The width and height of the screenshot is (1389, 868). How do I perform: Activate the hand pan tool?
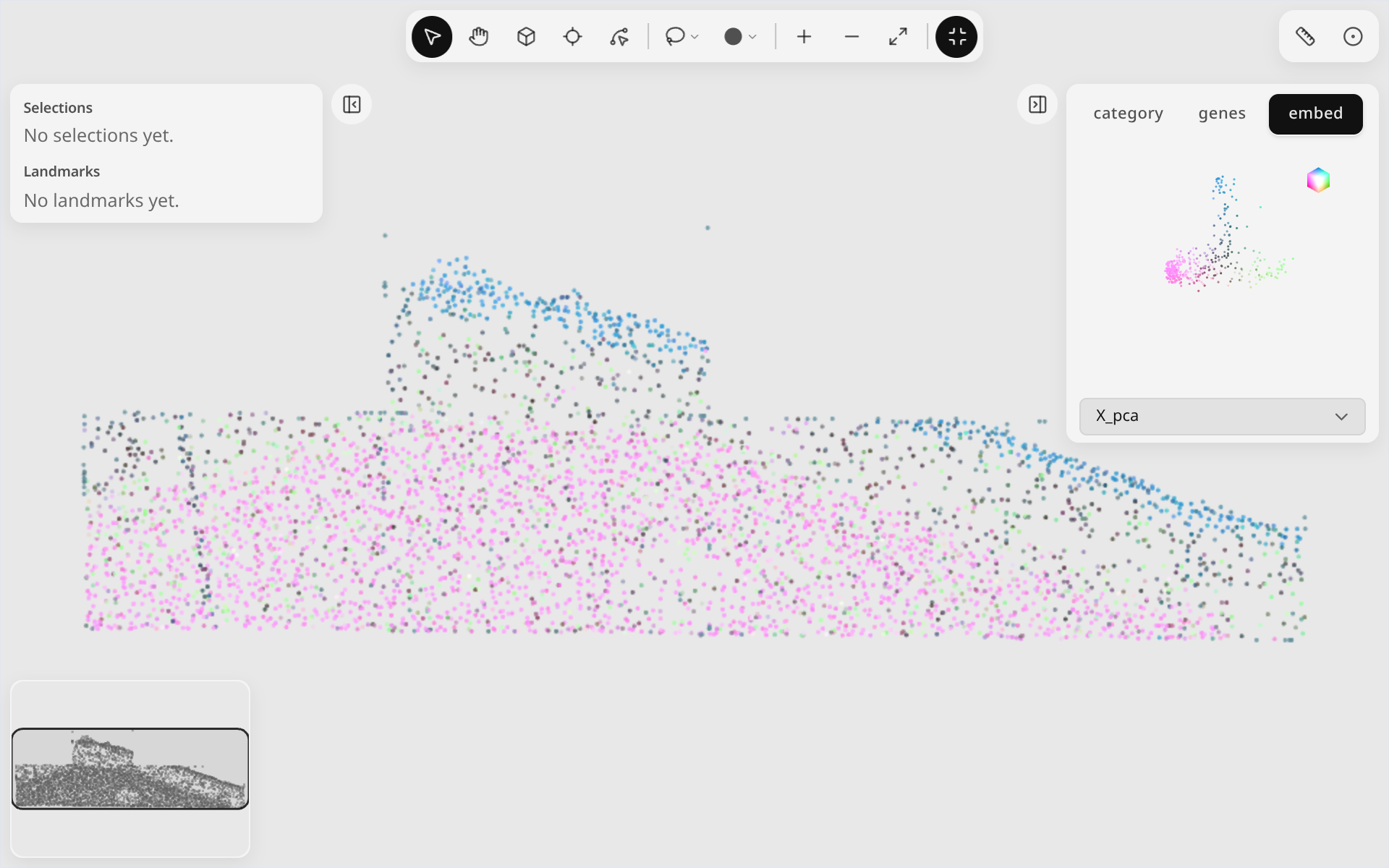click(x=479, y=37)
